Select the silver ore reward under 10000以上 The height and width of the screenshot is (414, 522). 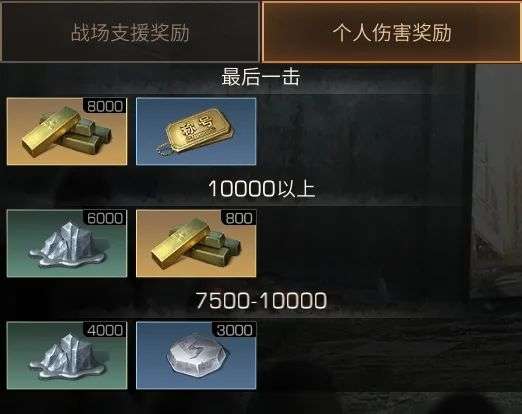(x=67, y=243)
